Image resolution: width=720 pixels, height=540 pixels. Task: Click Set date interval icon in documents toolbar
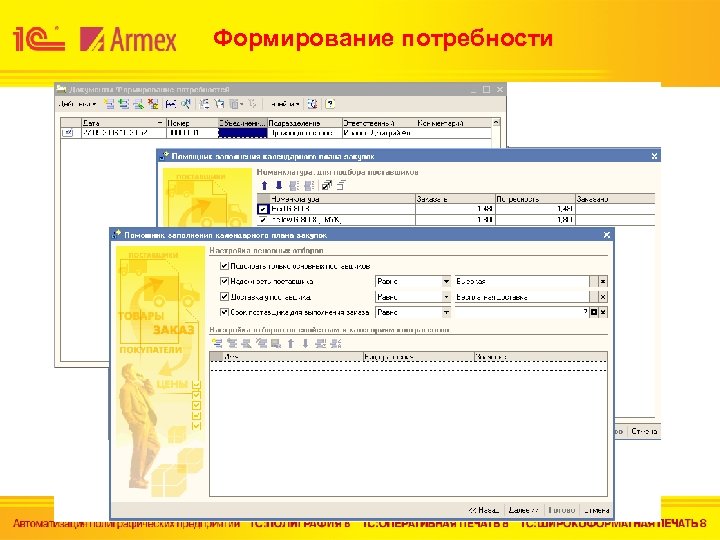171,104
